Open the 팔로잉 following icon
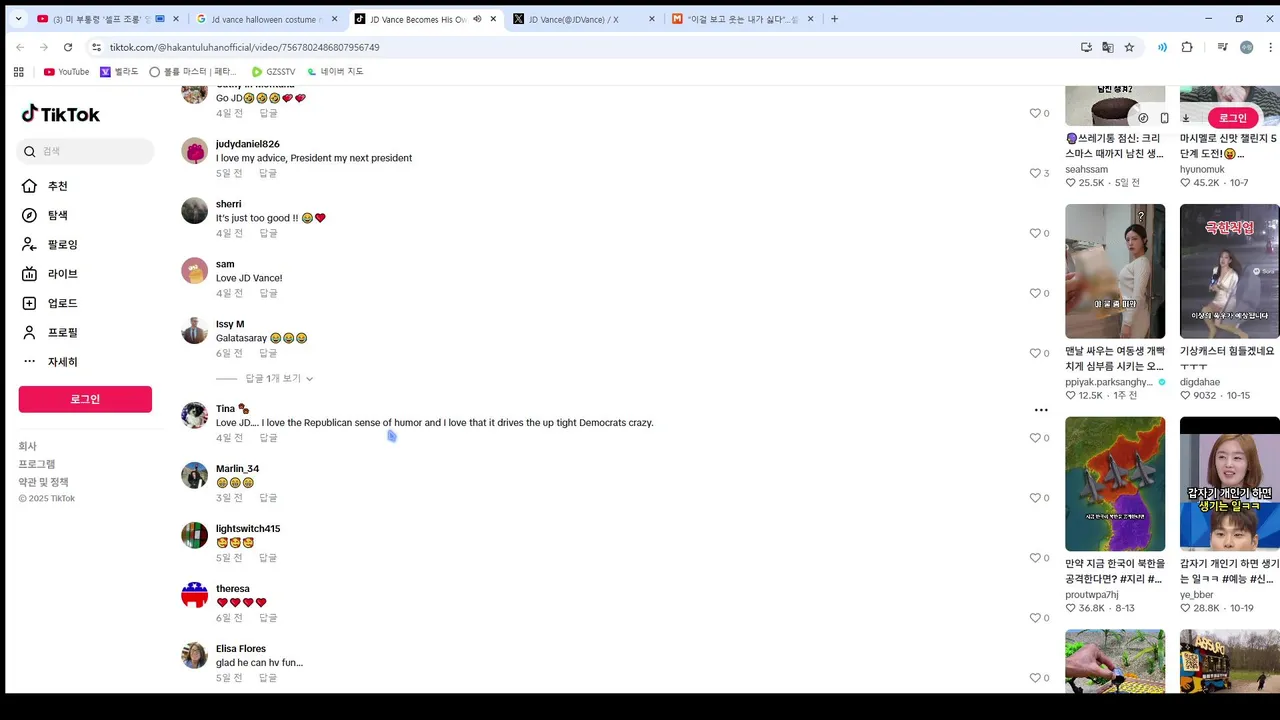Image resolution: width=1280 pixels, height=720 pixels. point(29,244)
